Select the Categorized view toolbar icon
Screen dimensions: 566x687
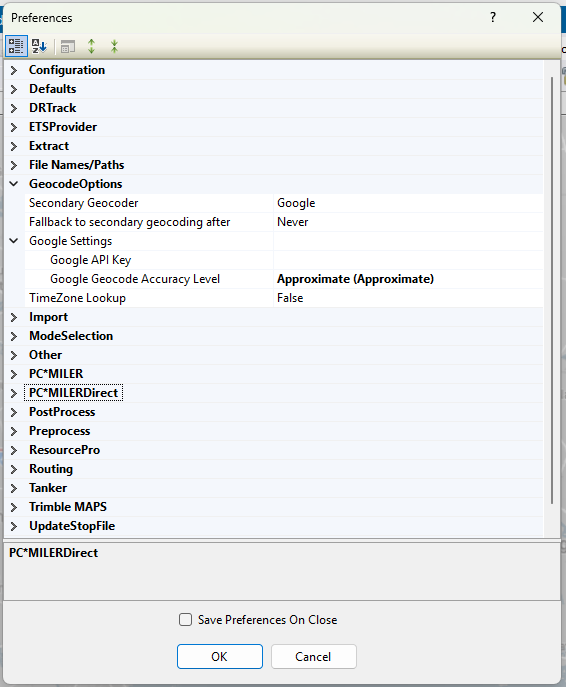pos(16,46)
